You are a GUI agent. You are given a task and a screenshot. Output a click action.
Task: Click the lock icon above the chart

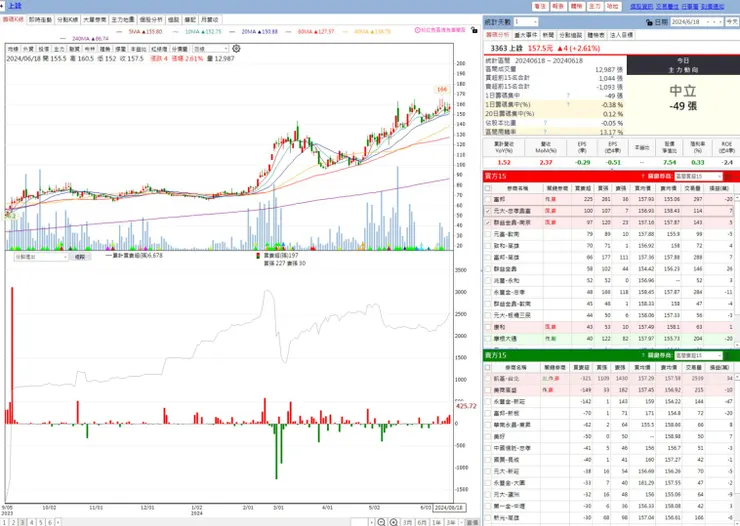click(x=474, y=30)
